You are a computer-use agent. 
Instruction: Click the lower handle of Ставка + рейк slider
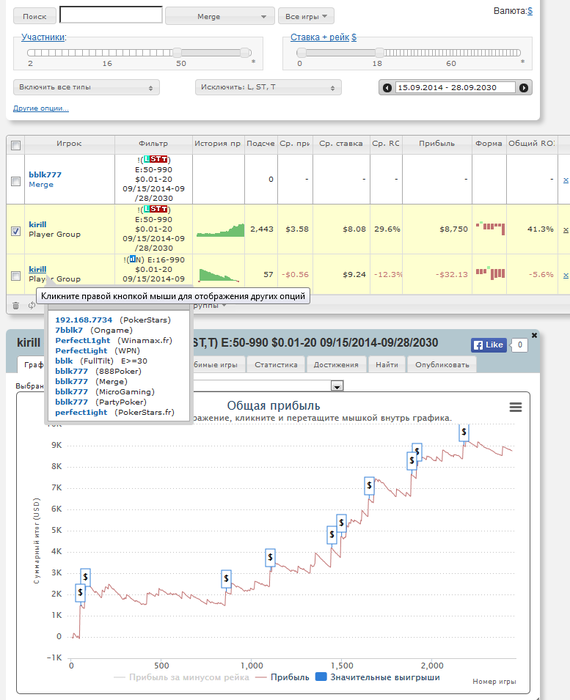click(x=301, y=53)
